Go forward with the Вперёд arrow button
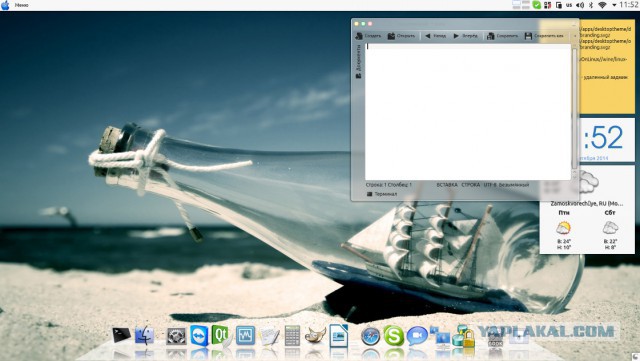 point(466,36)
